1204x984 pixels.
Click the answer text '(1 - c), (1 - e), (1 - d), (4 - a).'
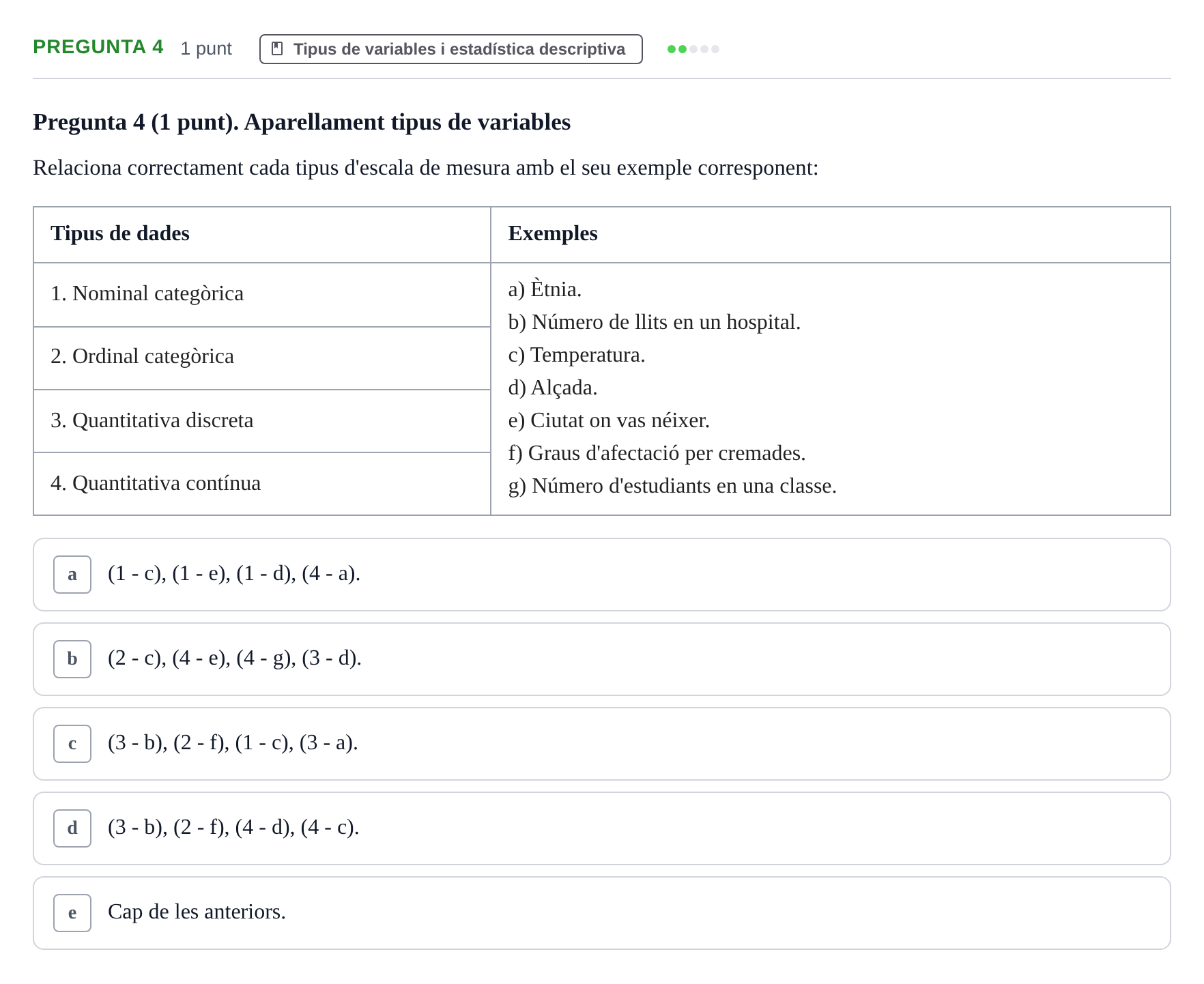[x=234, y=573]
